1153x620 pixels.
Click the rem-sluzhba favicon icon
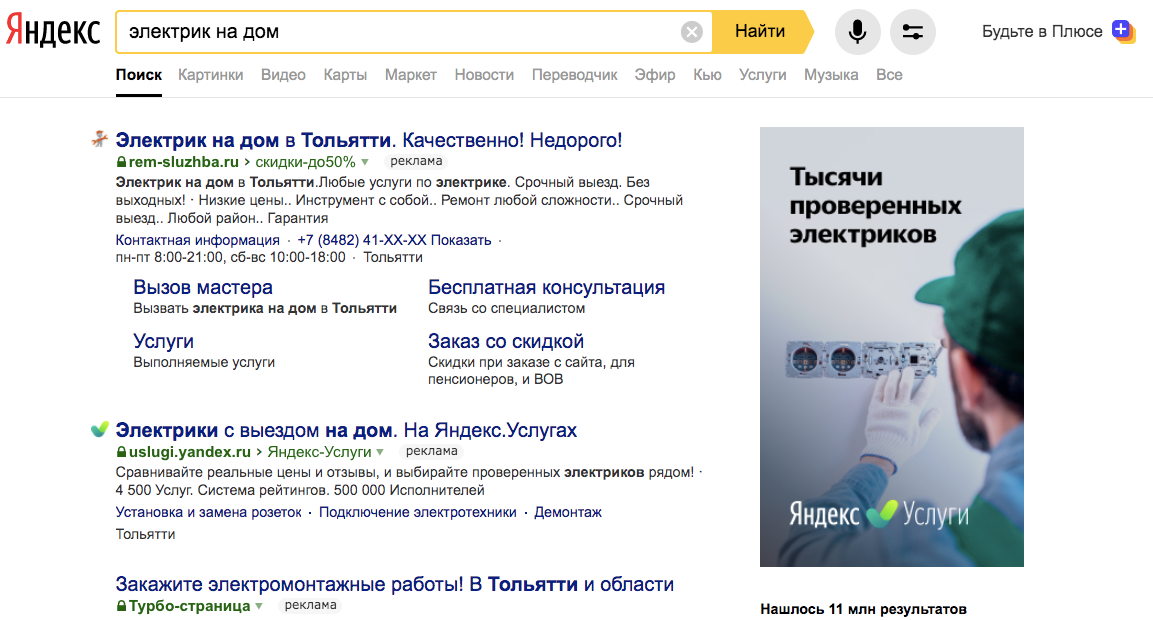coord(99,139)
